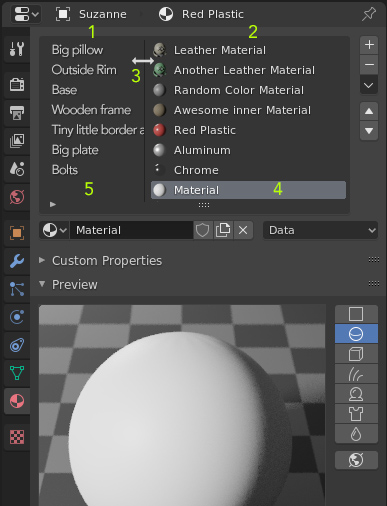Select the Red Plastic slot
The height and width of the screenshot is (506, 387).
tap(248, 130)
